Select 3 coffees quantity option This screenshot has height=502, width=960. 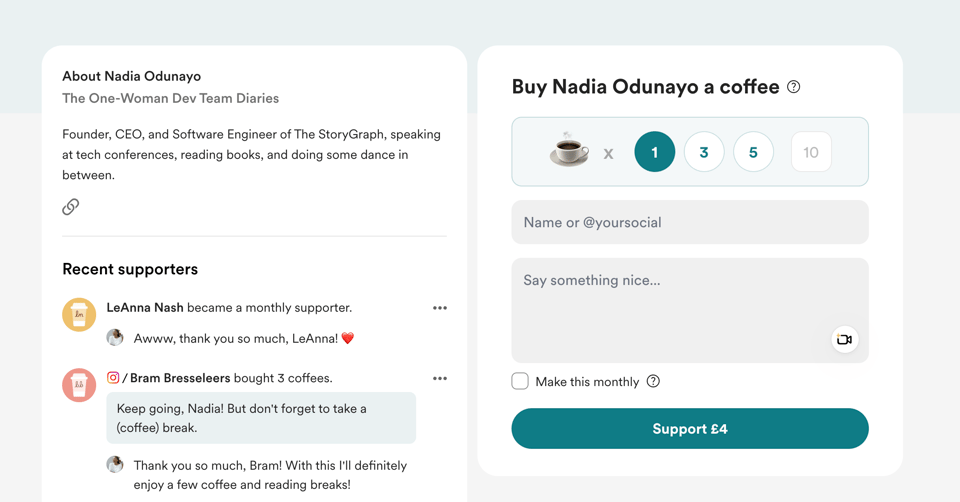pos(704,152)
